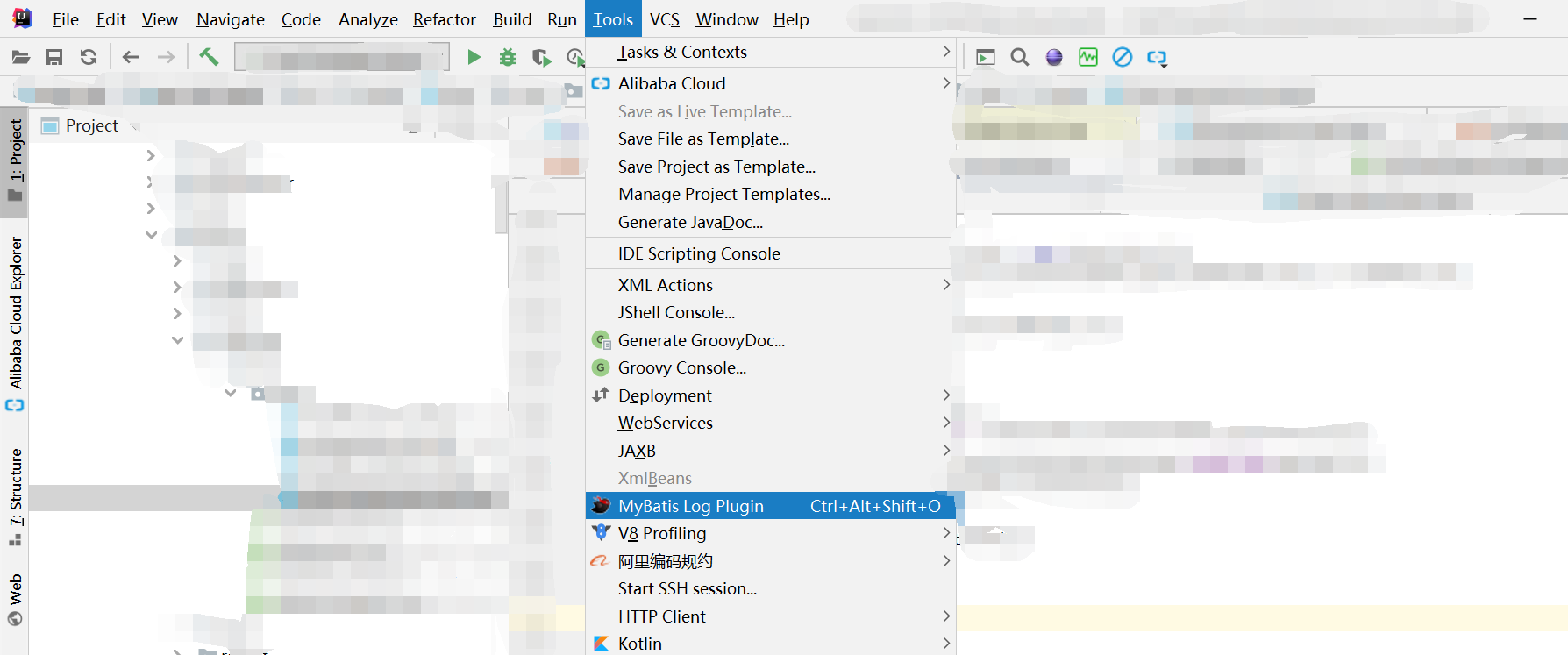1568x655 pixels.
Task: Open the View menu
Action: 160,19
